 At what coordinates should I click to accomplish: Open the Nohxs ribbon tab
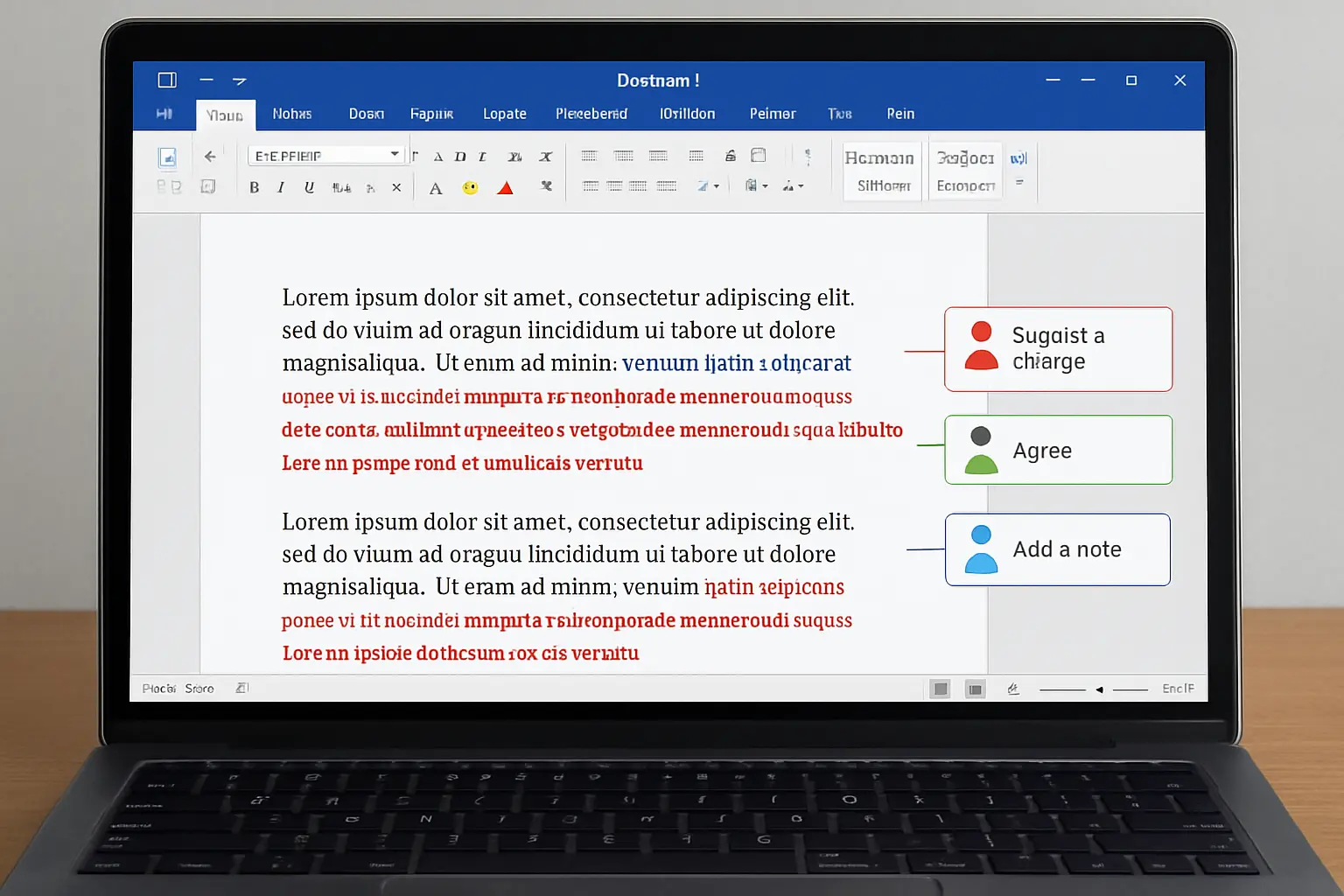[x=291, y=114]
